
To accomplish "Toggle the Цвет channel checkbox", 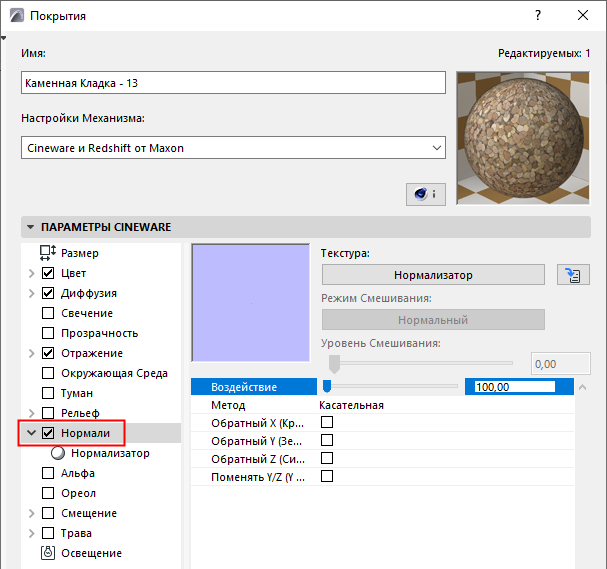I will [x=48, y=273].
